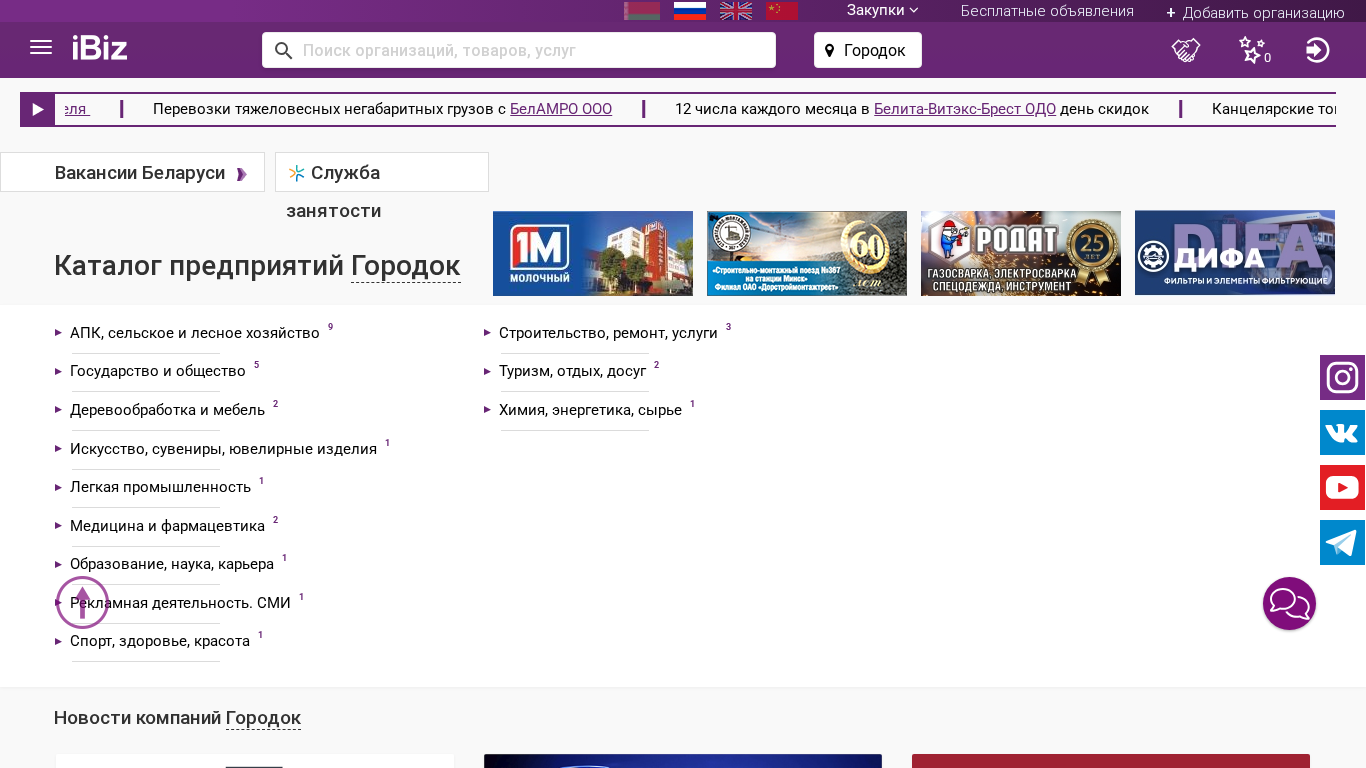Click Добавить организацию link
The width and height of the screenshot is (1366, 768).
click(1255, 12)
